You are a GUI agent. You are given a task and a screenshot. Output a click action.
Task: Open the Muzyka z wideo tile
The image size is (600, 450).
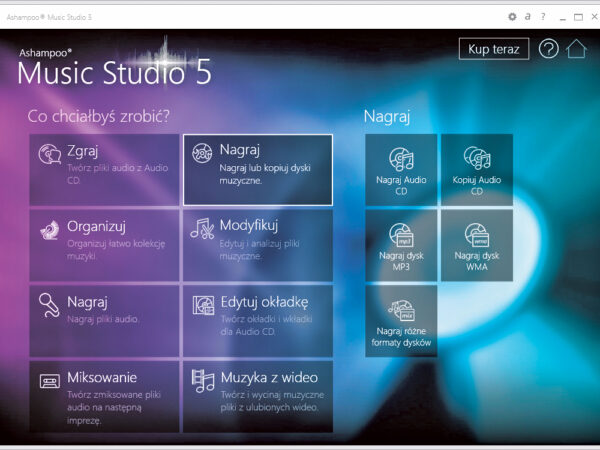(257, 397)
